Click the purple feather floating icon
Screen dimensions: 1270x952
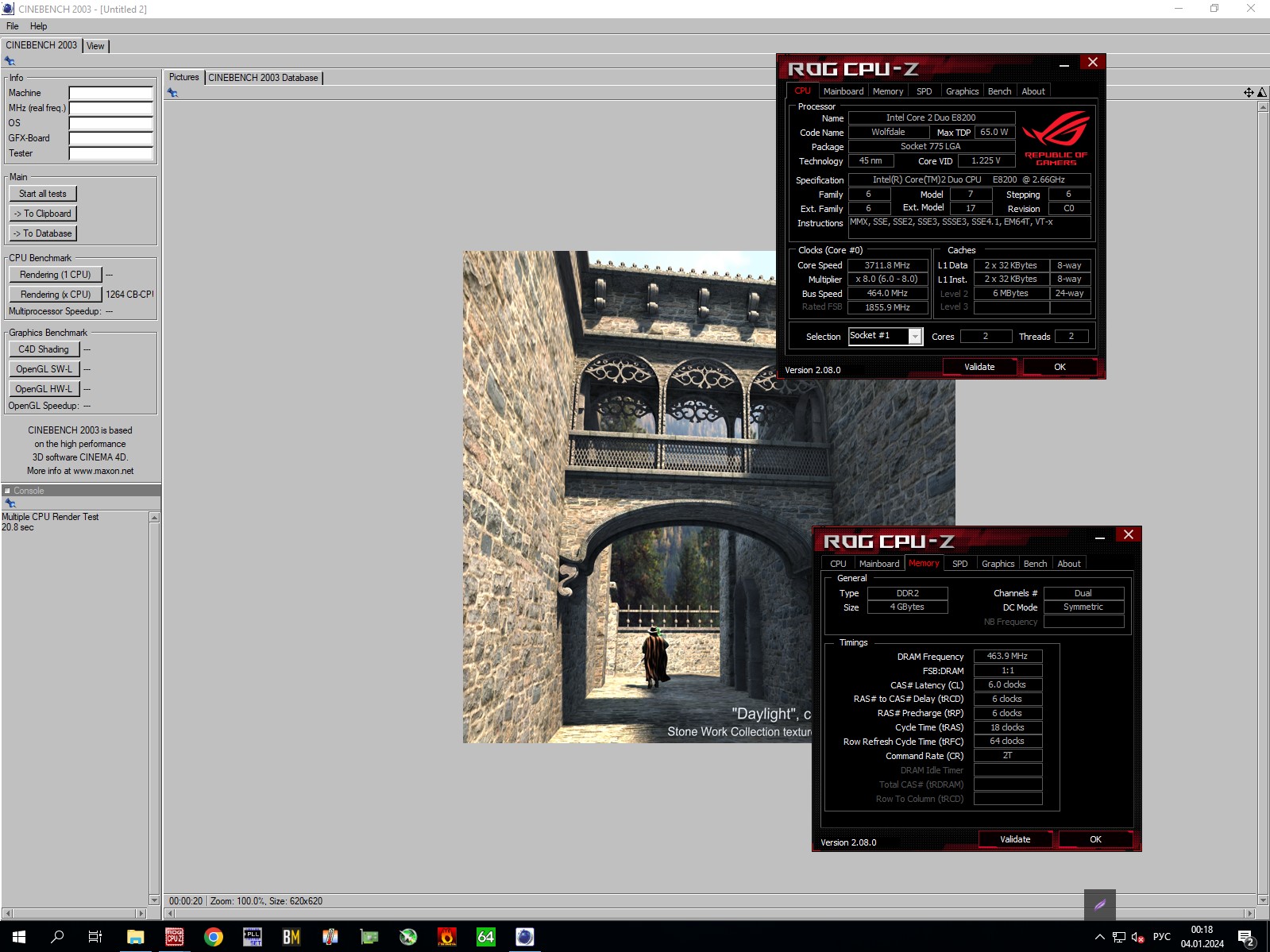[1100, 904]
